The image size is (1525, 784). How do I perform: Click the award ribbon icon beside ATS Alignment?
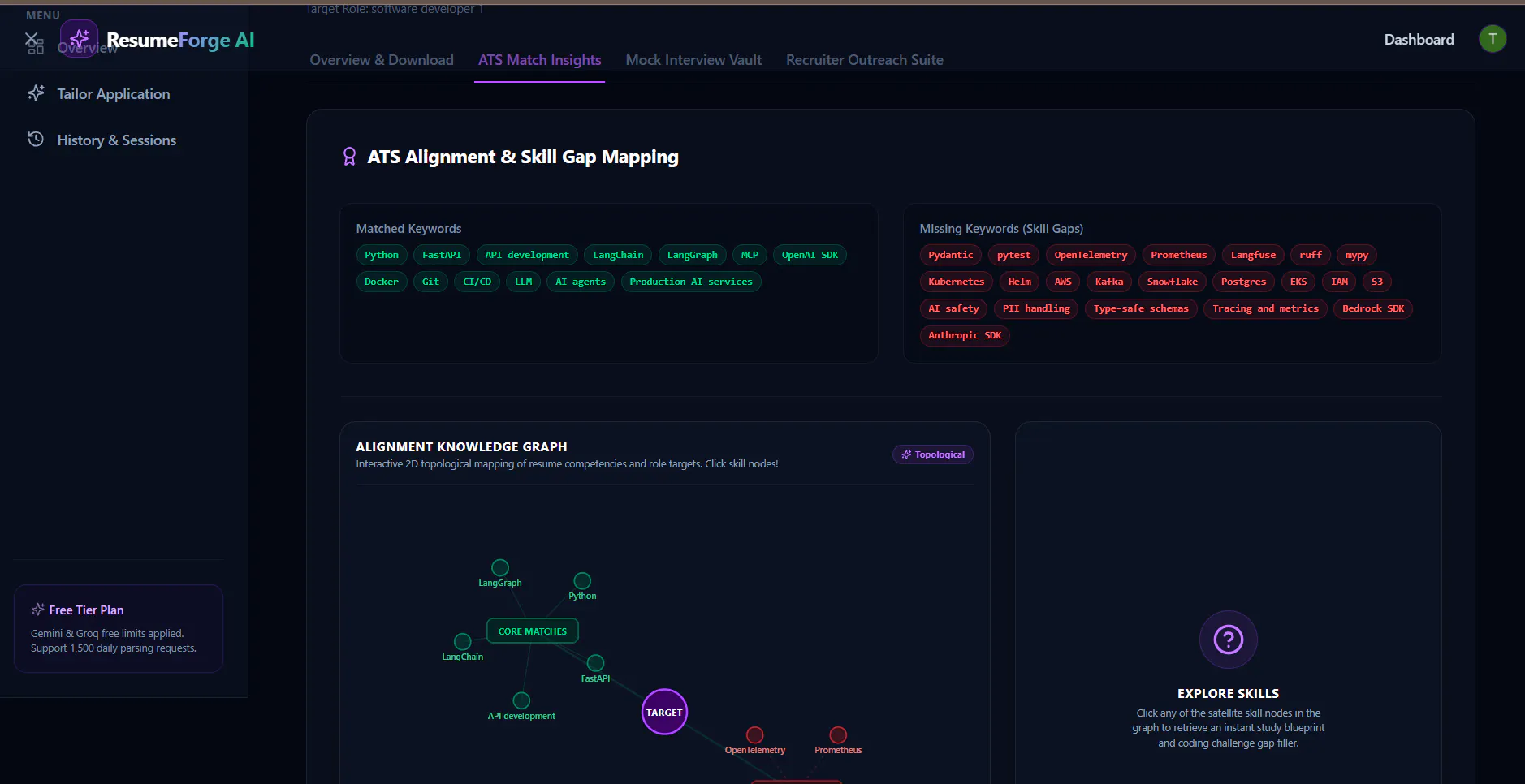click(x=349, y=157)
